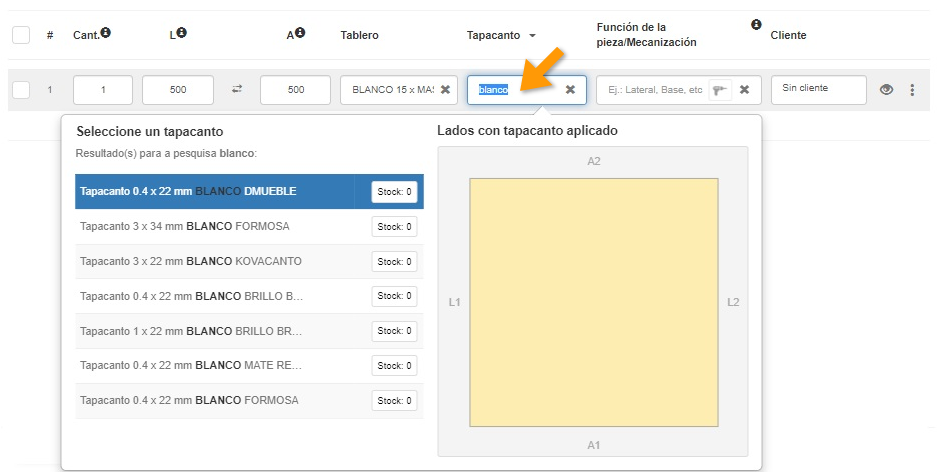Clear the Tablero field with its X
The image size is (946, 472).
point(445,89)
